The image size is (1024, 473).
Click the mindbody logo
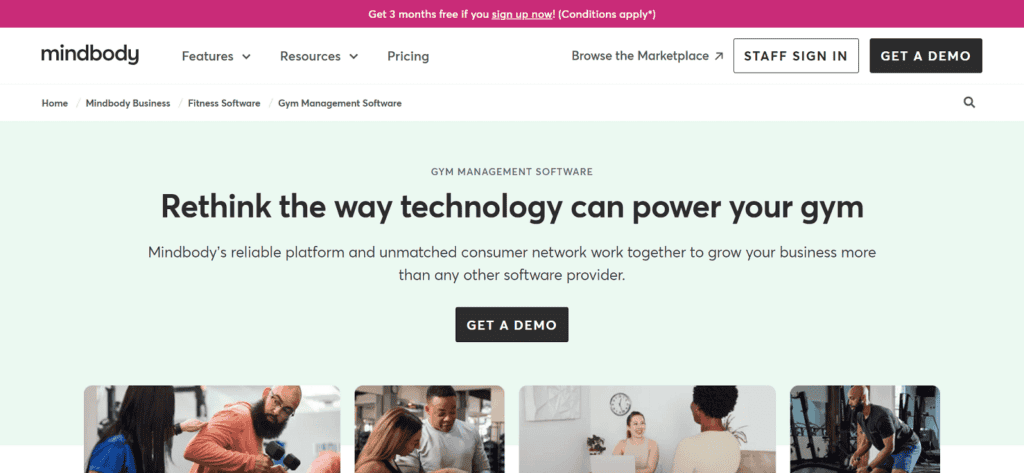[90, 55]
